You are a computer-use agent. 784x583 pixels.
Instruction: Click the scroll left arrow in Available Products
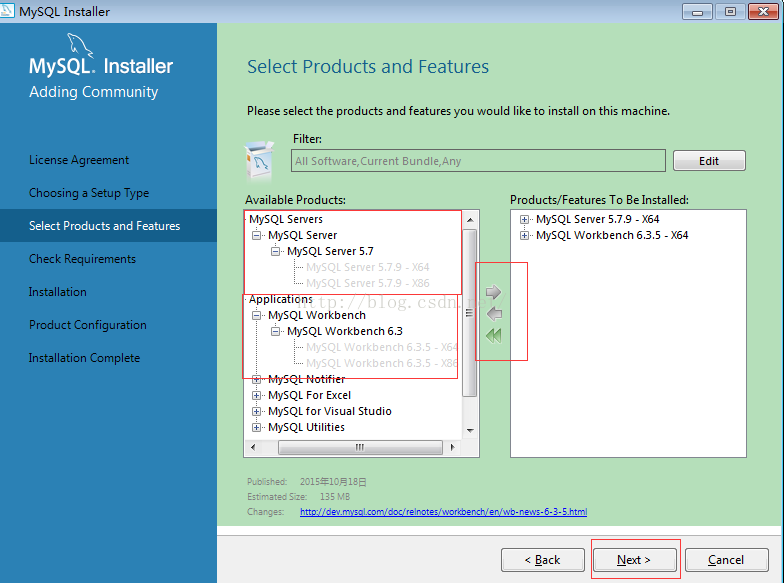pyautogui.click(x=253, y=447)
